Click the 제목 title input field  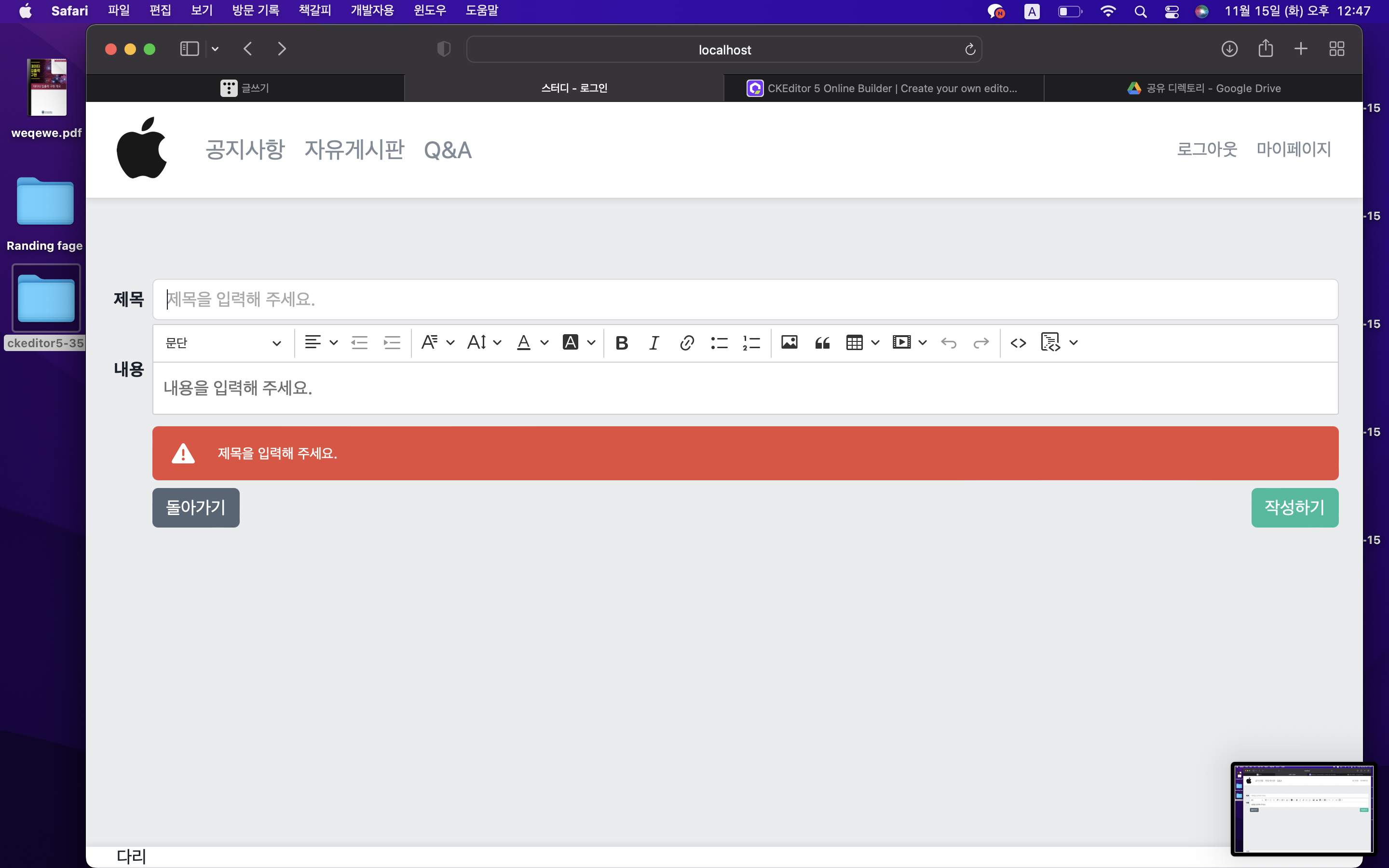[x=745, y=299]
